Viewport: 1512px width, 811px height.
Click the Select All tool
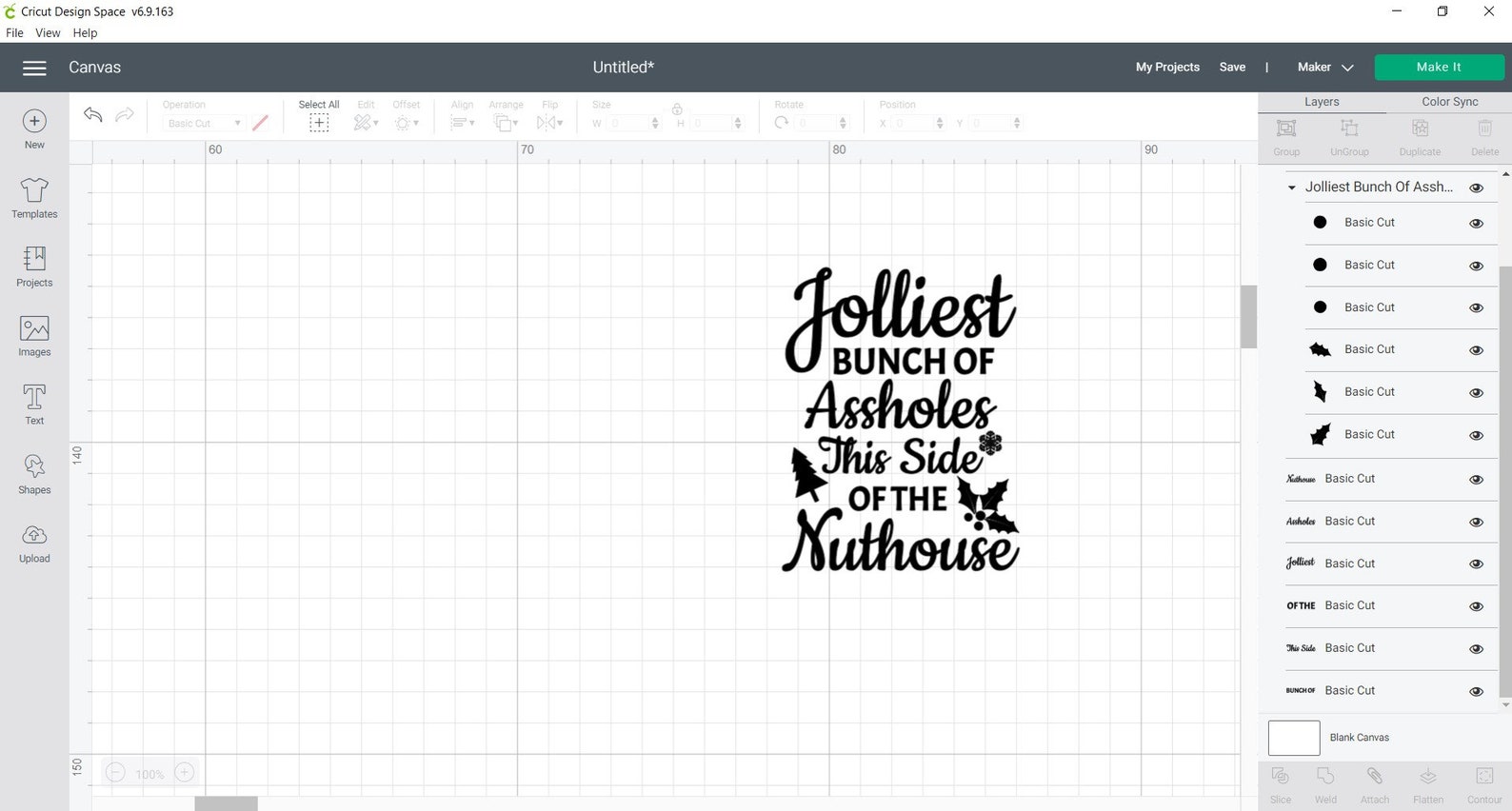point(319,116)
